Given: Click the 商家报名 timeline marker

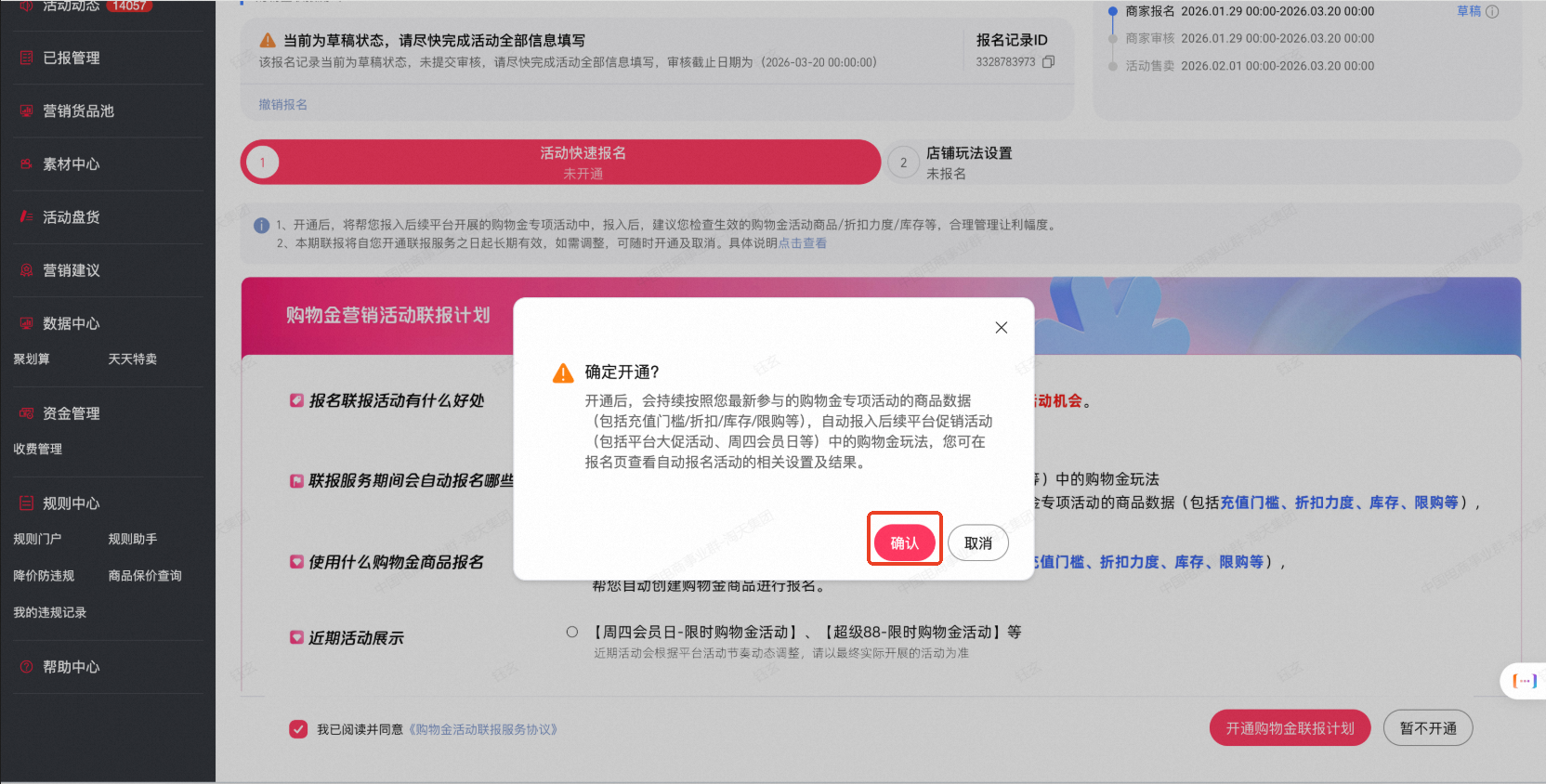Looking at the screenshot, I should pos(1112,11).
